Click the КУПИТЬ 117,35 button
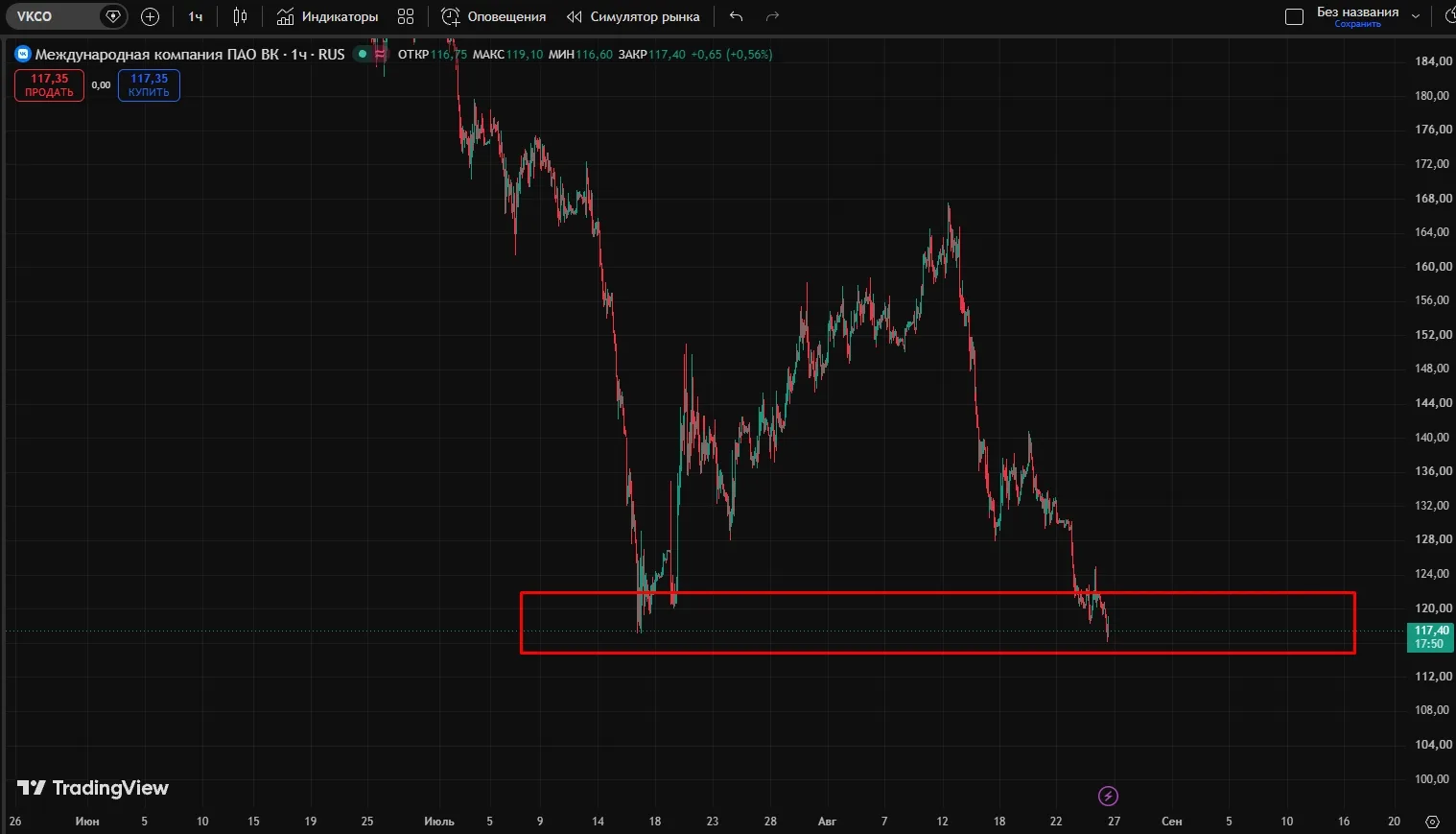Viewport: 1456px width, 834px height. (x=149, y=85)
